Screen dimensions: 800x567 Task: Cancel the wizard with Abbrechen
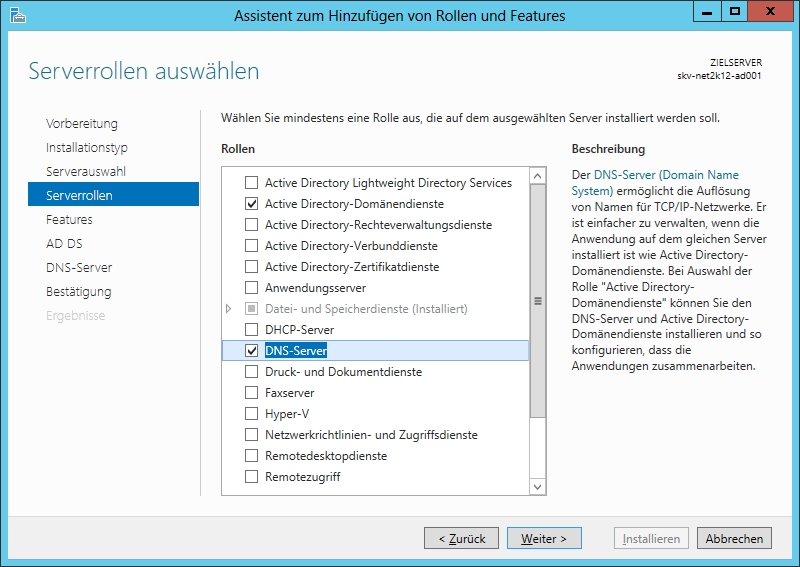coord(734,538)
